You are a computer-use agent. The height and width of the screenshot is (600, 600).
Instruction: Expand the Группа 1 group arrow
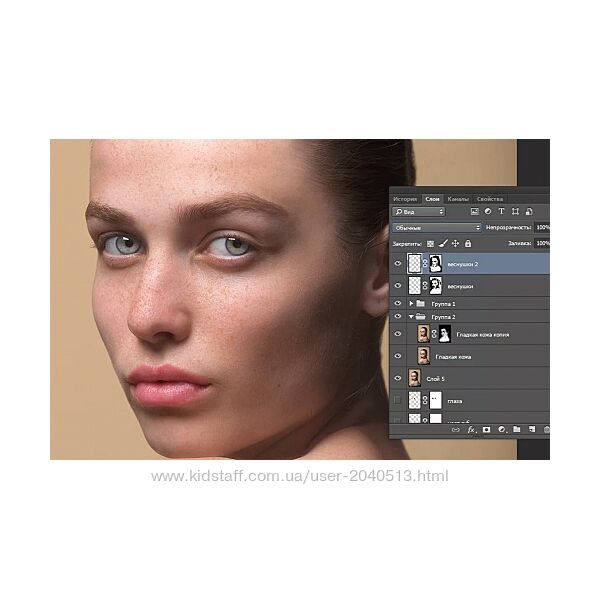click(411, 303)
